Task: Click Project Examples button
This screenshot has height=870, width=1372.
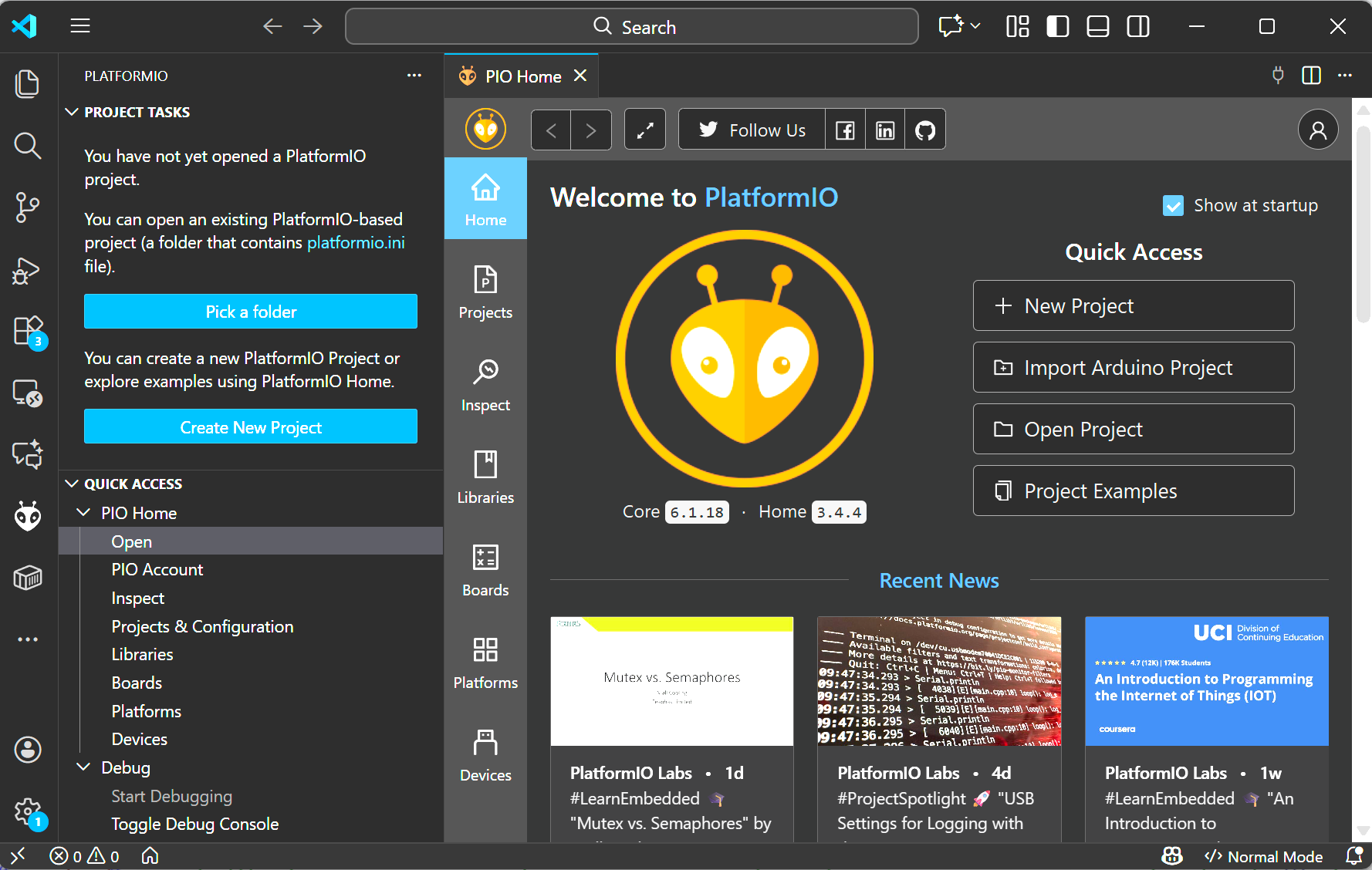Action: (1134, 491)
